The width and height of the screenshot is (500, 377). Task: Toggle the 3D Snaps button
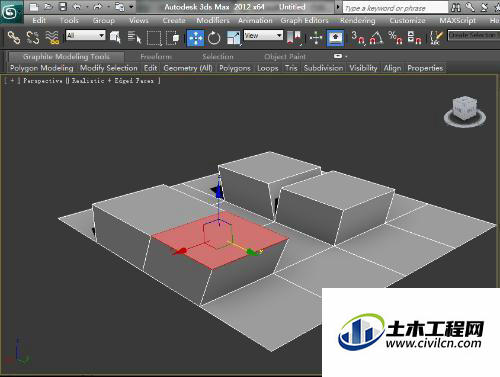358,38
